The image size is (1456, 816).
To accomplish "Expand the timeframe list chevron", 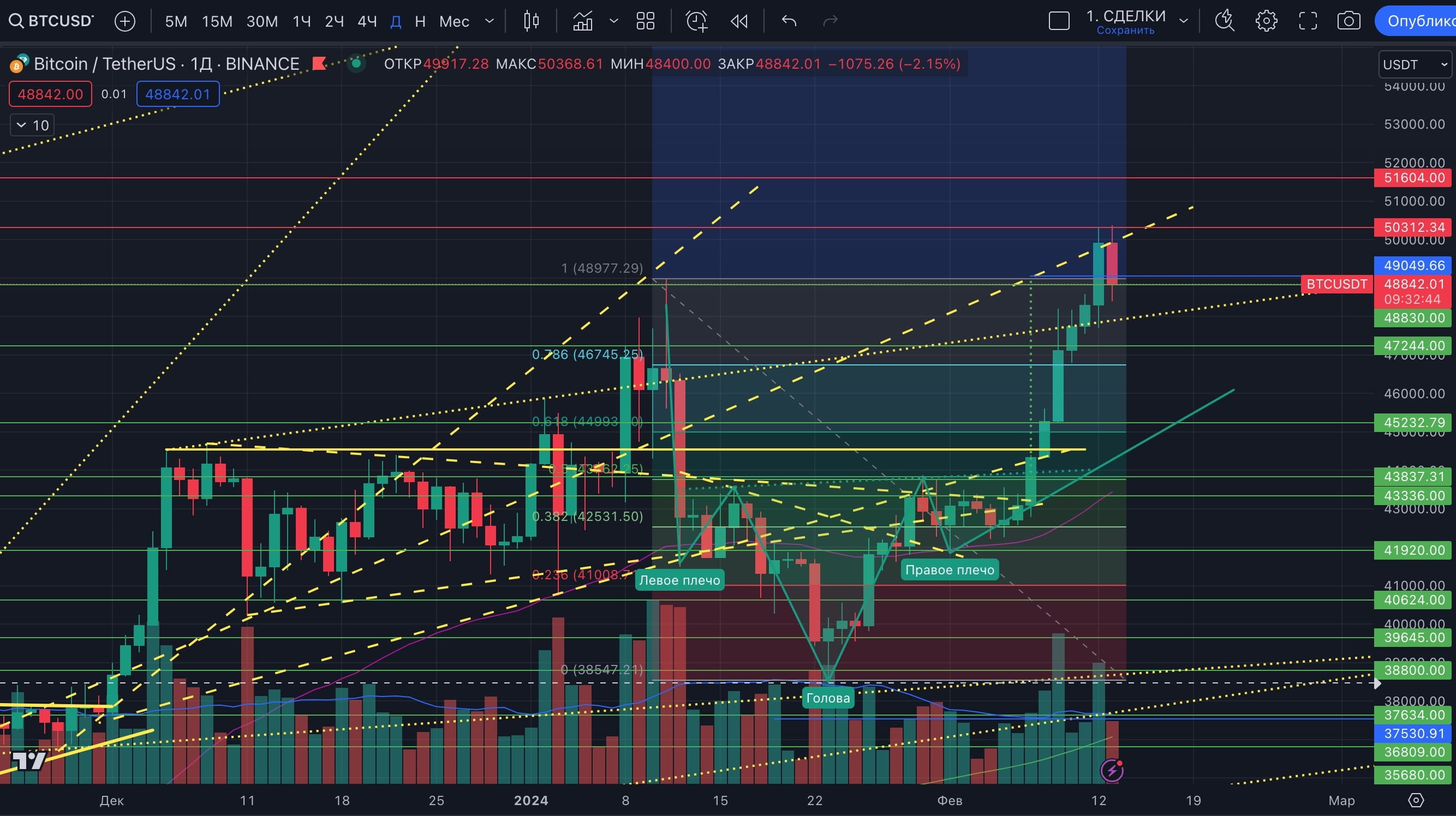I will tap(490, 21).
